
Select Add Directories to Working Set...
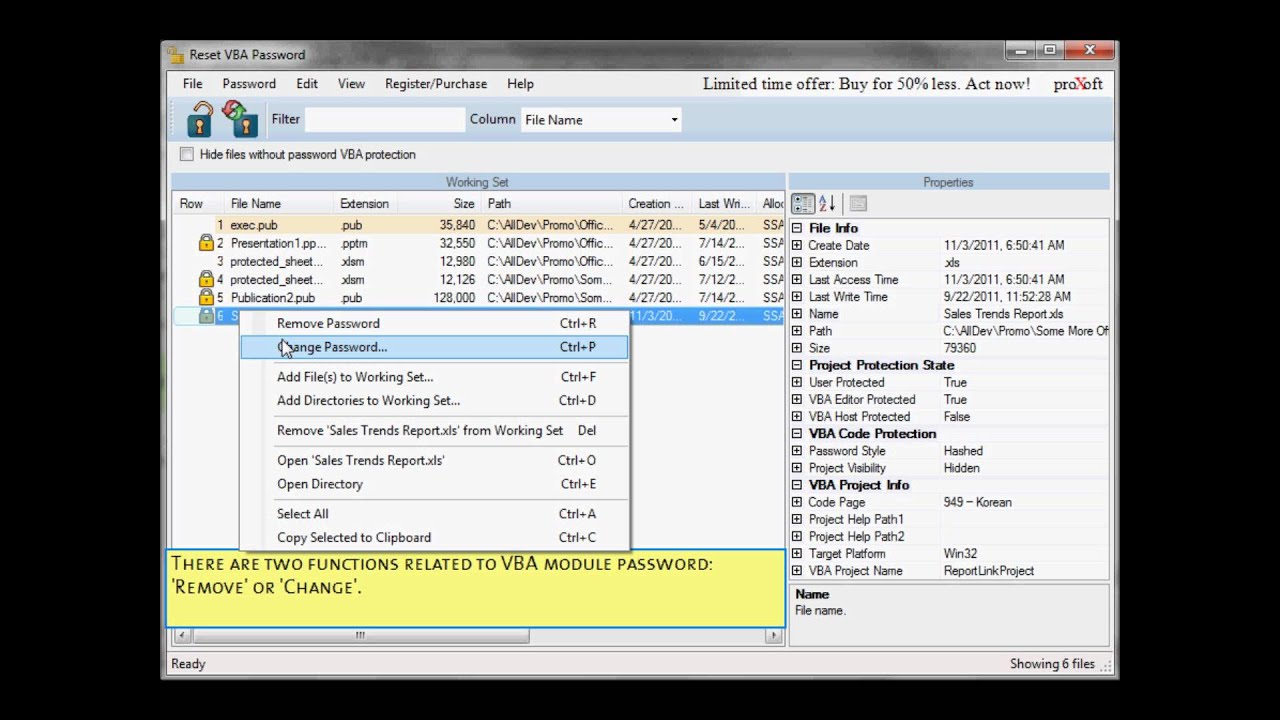click(x=434, y=400)
